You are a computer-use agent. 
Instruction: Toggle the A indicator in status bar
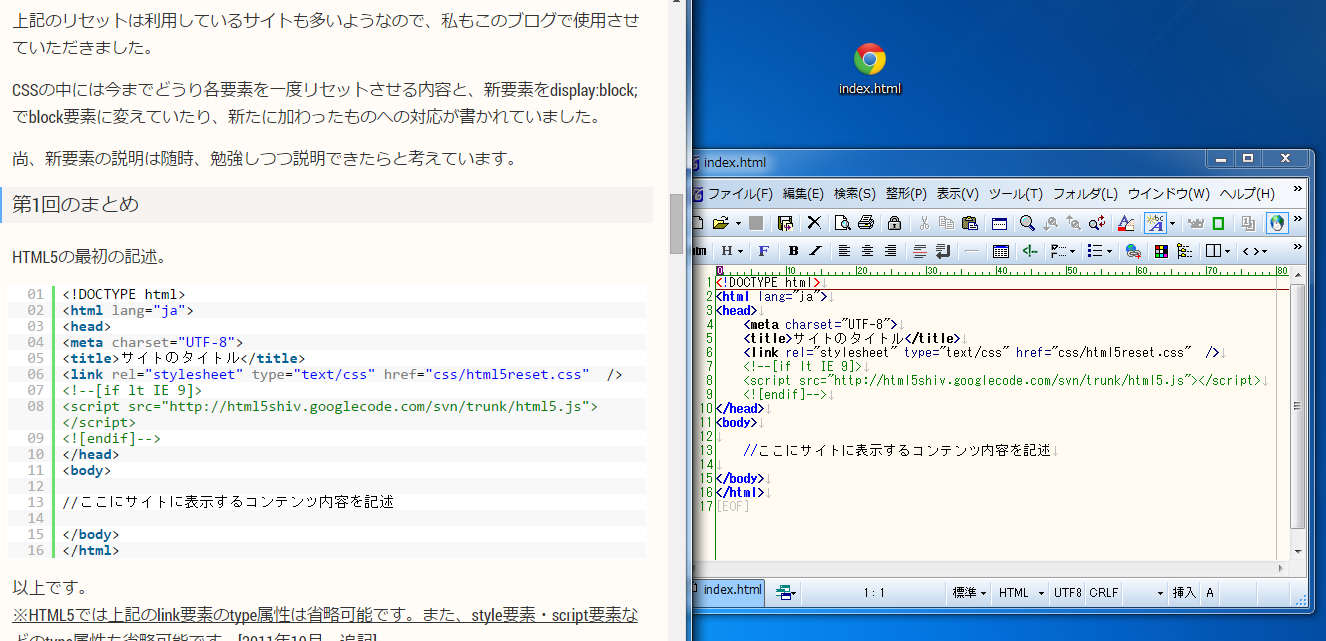click(x=1210, y=593)
